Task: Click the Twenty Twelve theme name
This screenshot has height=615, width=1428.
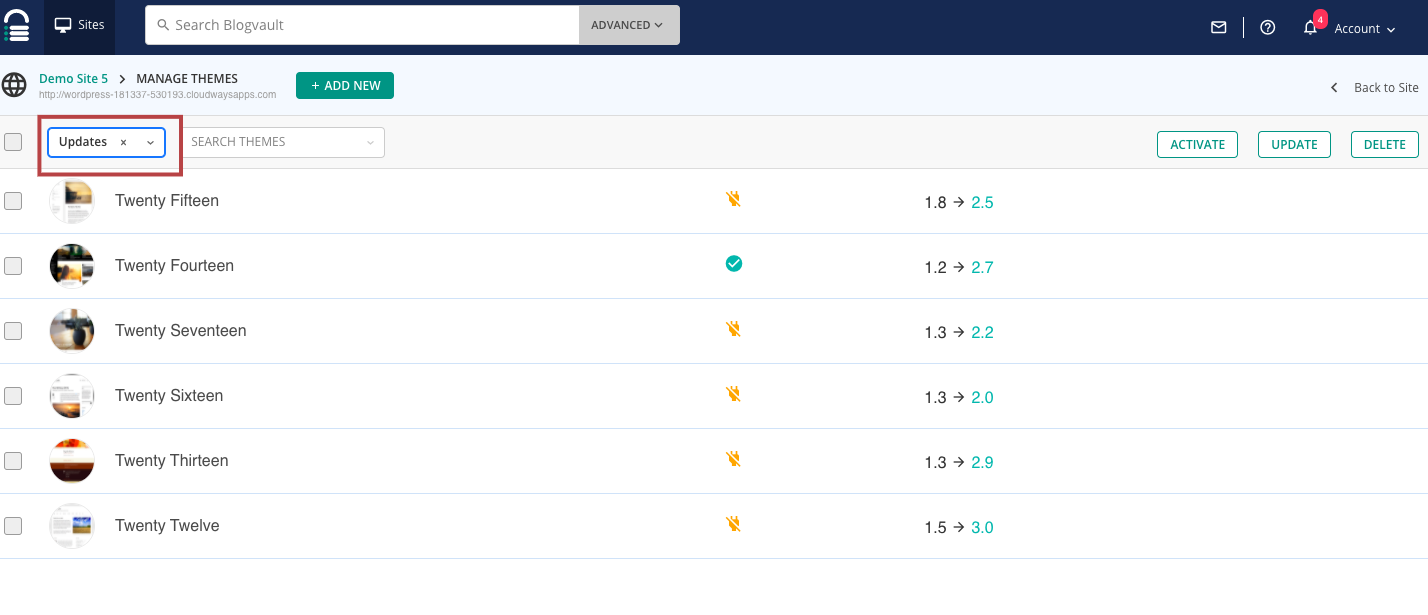Action: (167, 526)
